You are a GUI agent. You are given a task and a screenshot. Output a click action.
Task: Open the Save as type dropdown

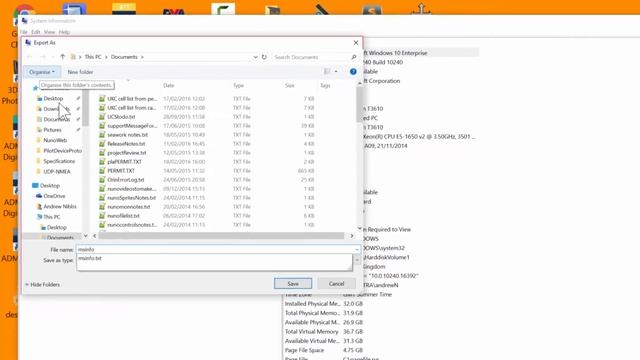357,260
